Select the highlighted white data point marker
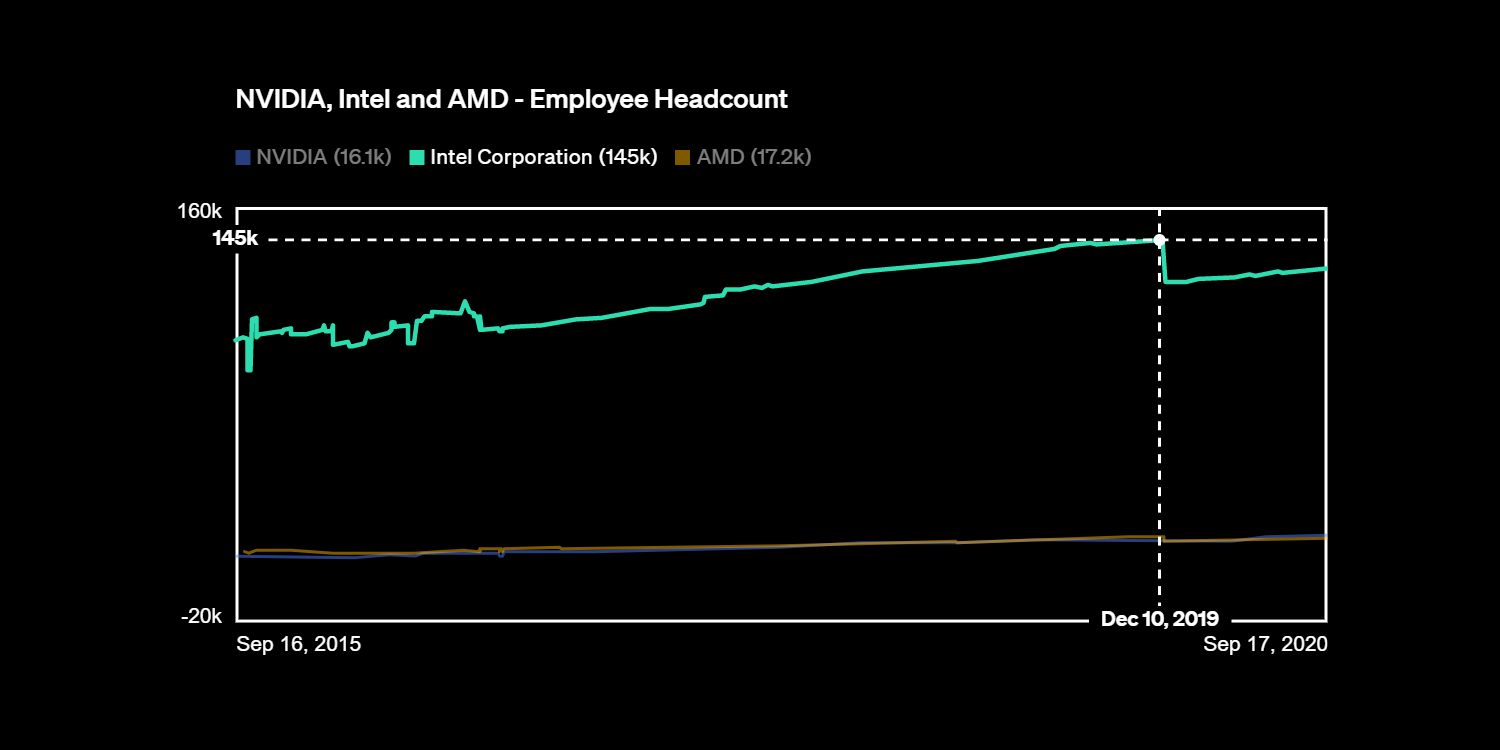 [x=1160, y=240]
